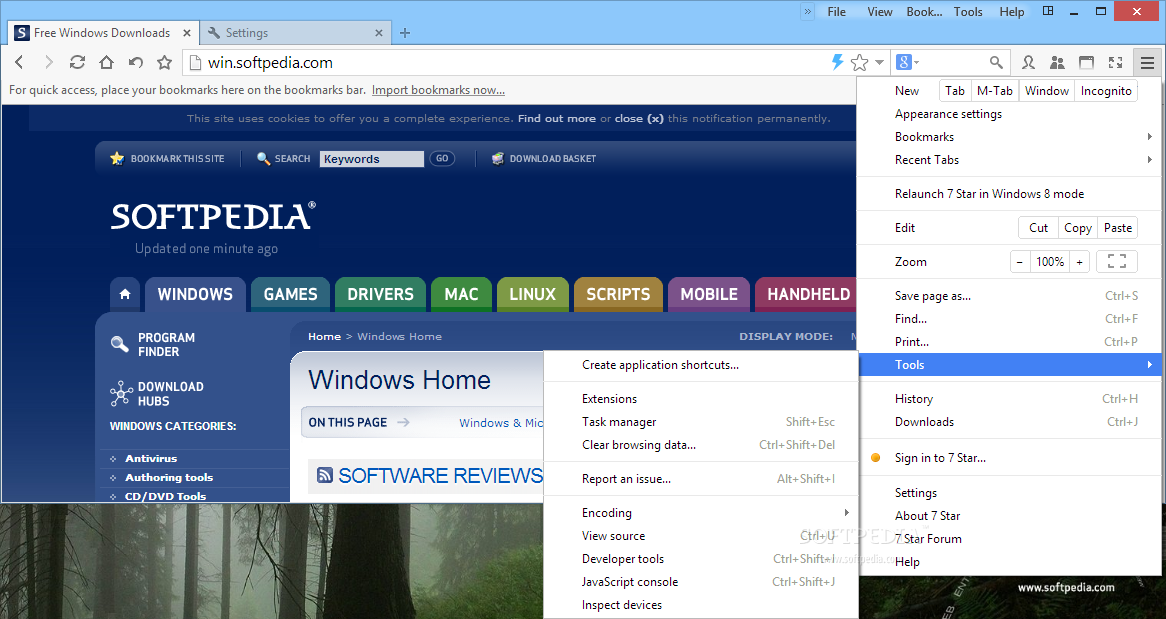Select Create application shortcuts
Screen dimensions: 1166x619
pos(700,365)
